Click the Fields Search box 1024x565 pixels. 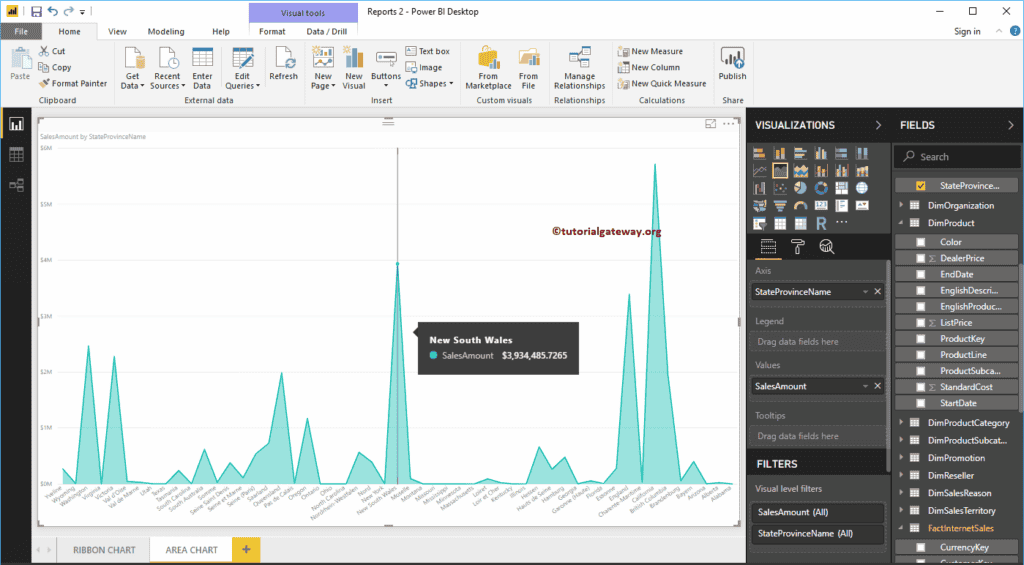[x=956, y=157]
